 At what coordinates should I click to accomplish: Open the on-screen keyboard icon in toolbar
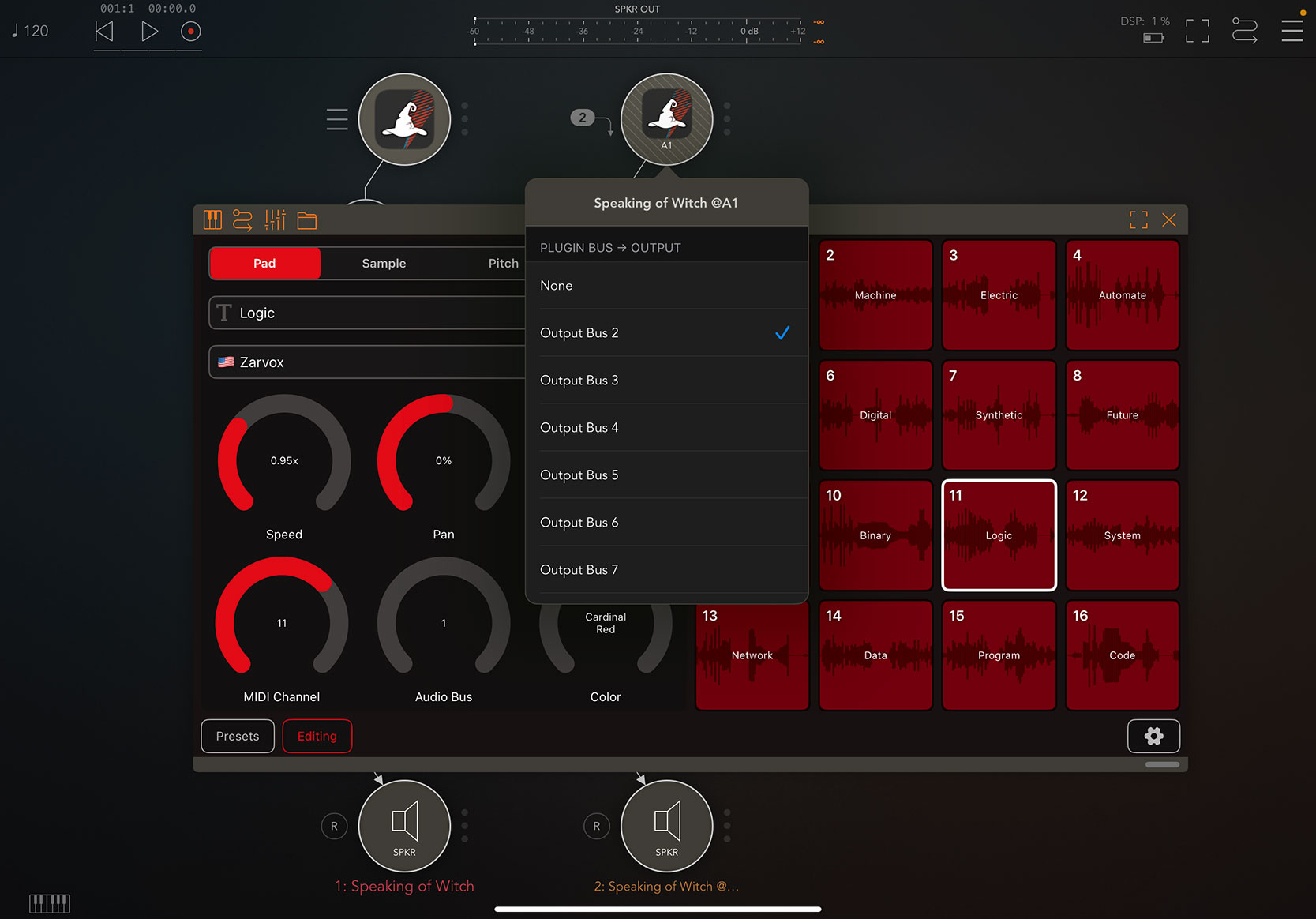point(213,220)
